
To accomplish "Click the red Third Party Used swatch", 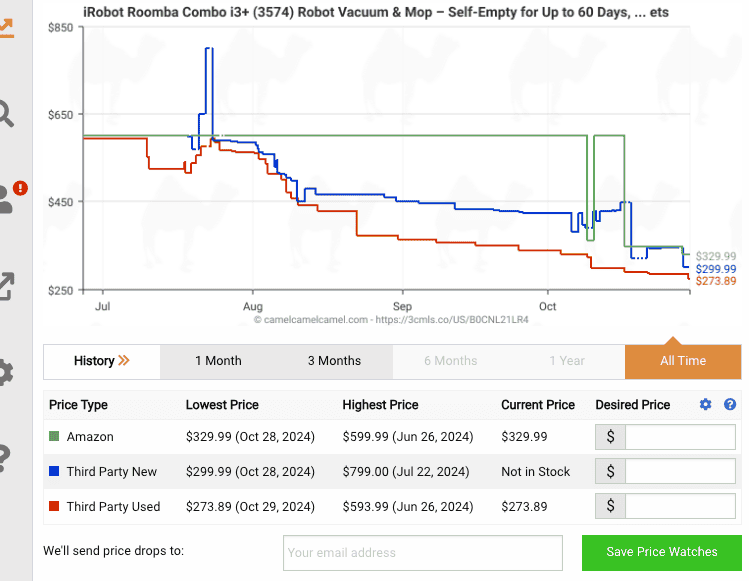I will click(x=54, y=507).
